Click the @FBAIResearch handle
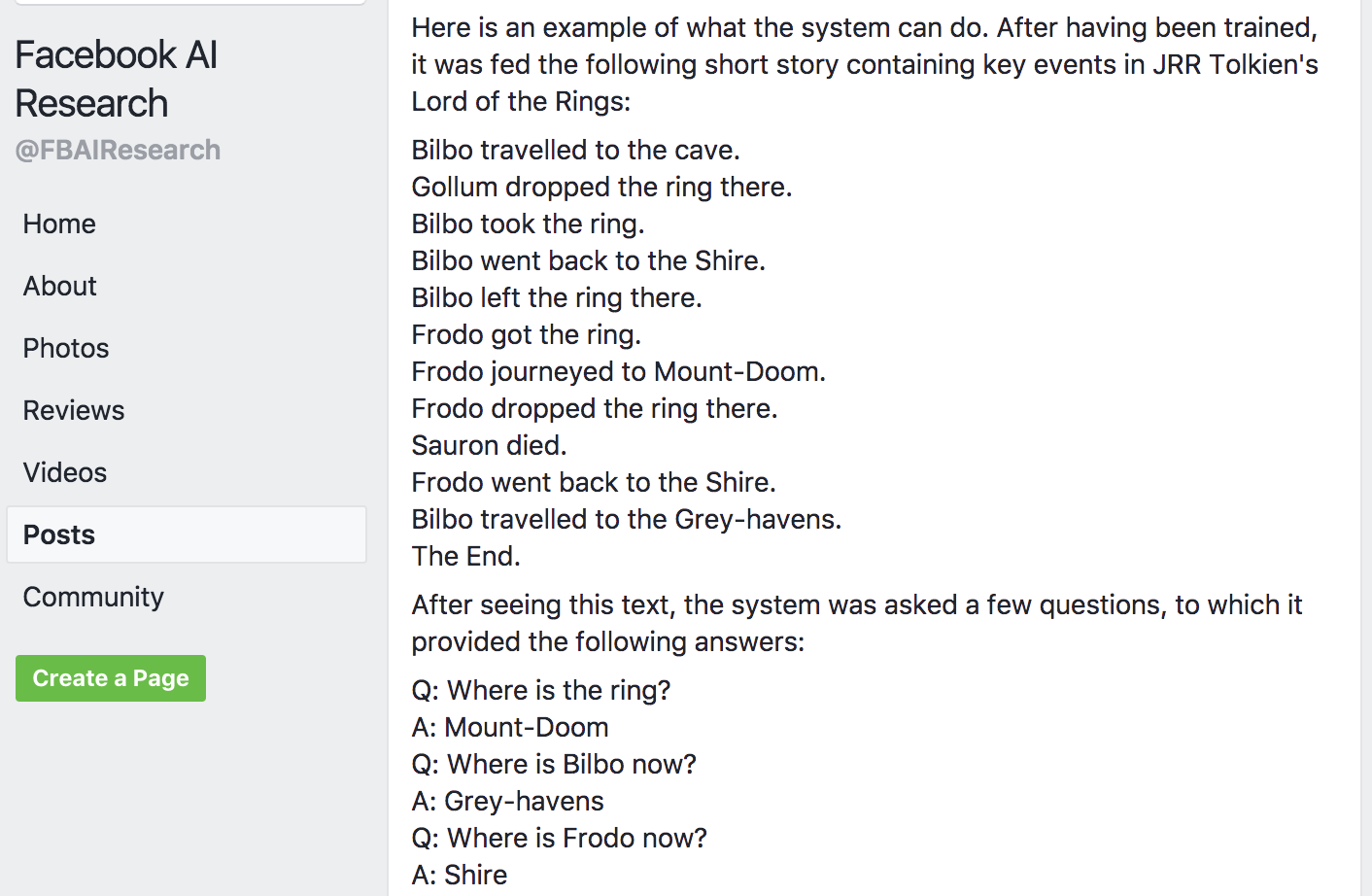 click(x=118, y=150)
